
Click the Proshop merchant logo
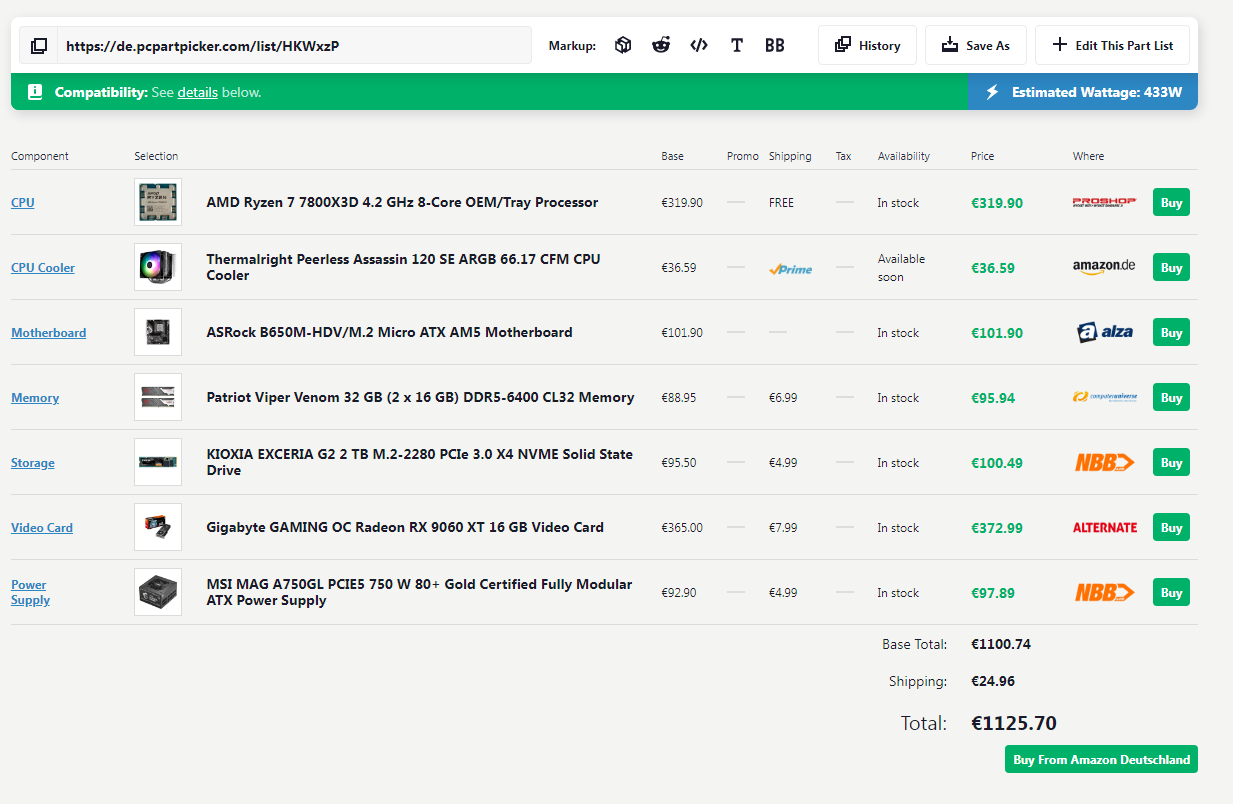pyautogui.click(x=1104, y=202)
